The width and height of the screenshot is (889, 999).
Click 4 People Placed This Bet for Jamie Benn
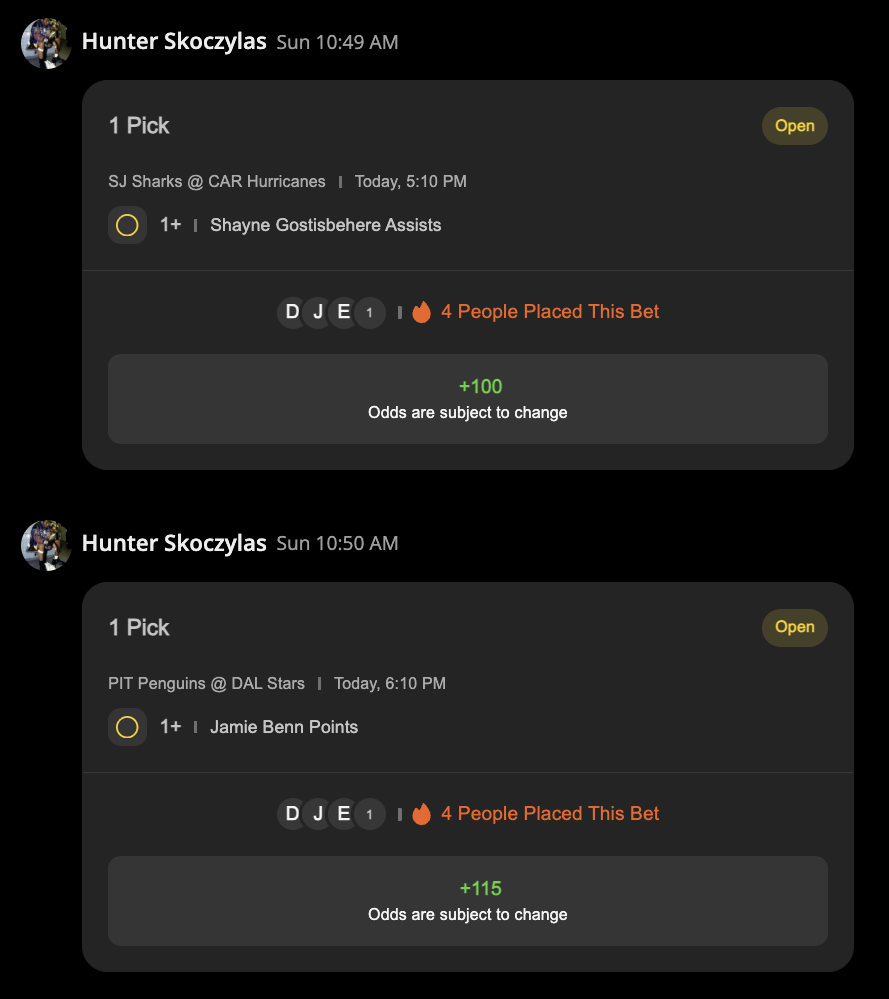point(550,814)
